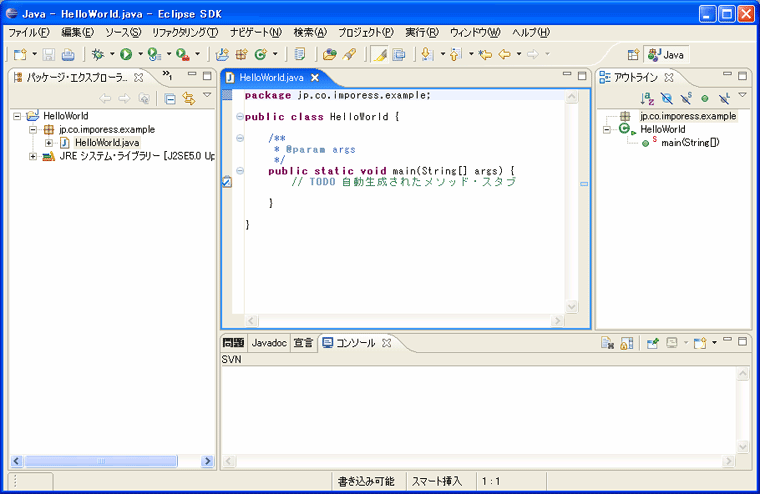Open the リファクタリング(T) menu

pos(185,32)
